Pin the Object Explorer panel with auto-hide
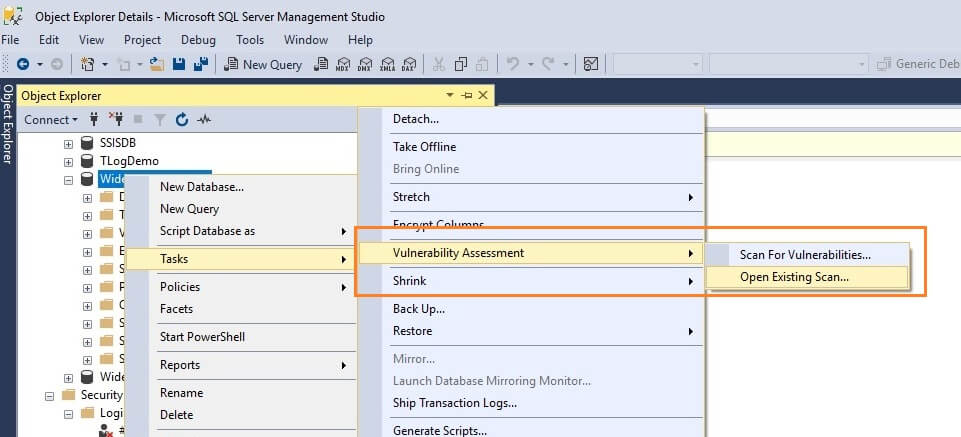Viewport: 961px width, 437px height. (x=466, y=95)
